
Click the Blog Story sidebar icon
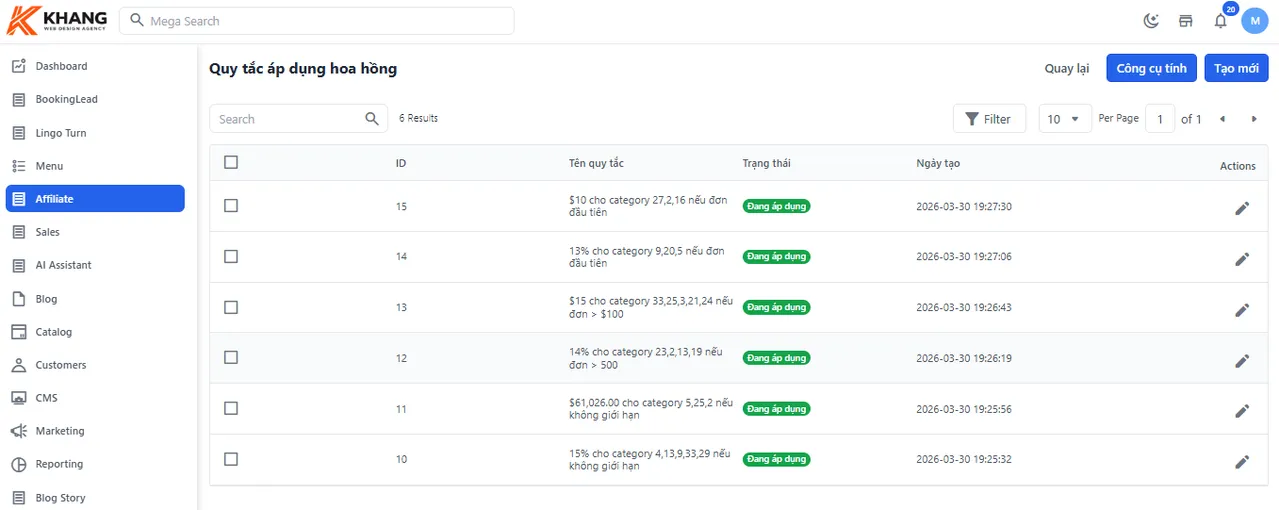tap(18, 498)
